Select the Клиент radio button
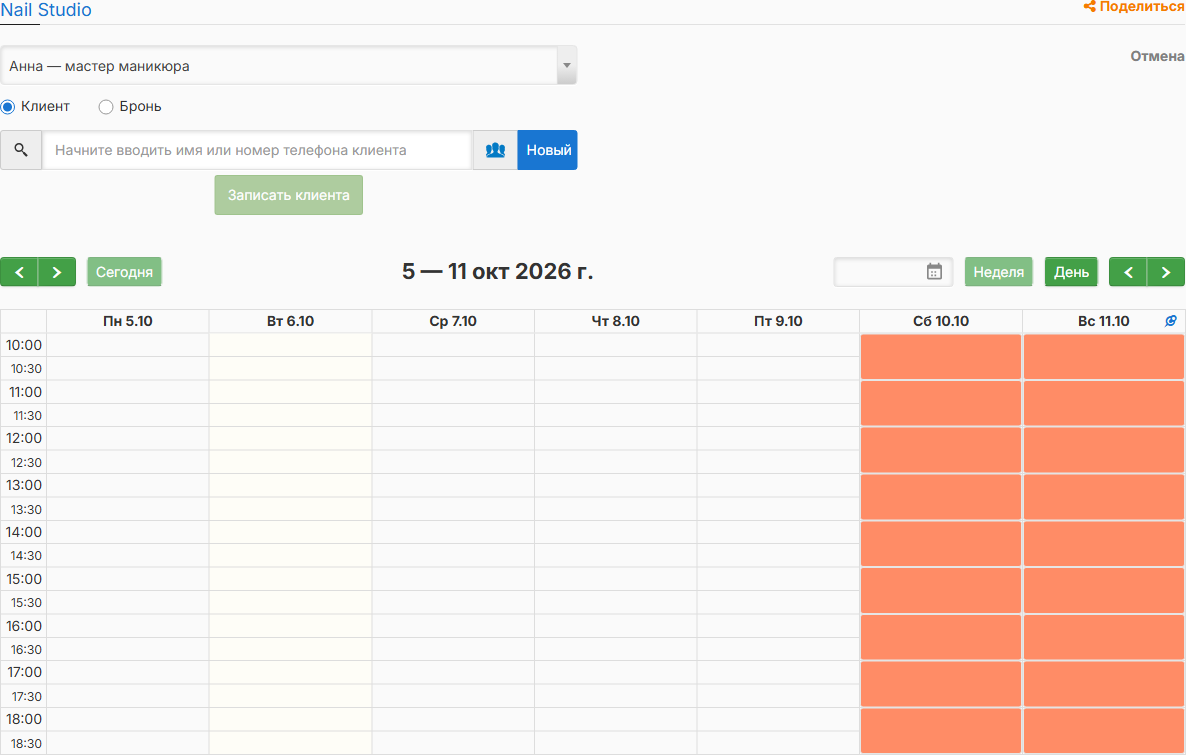 point(8,107)
